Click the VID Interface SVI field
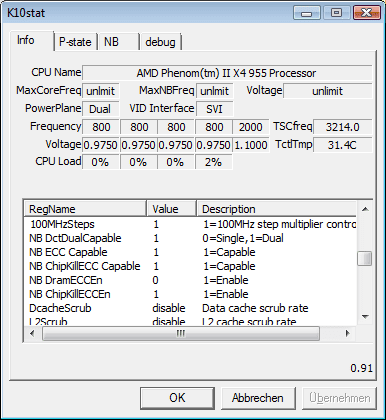Viewport: 386px width, 420px height. [215, 109]
